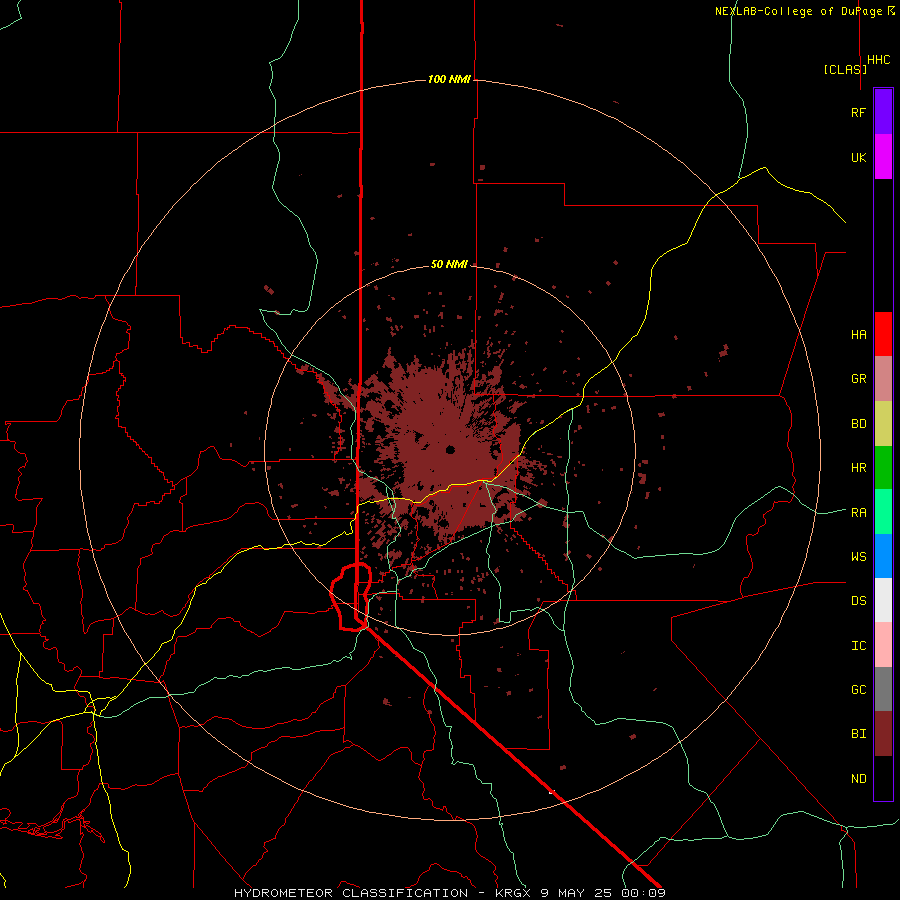This screenshot has width=900, height=900.
Task: Click the IC pink legend block
Action: pyautogui.click(x=883, y=645)
